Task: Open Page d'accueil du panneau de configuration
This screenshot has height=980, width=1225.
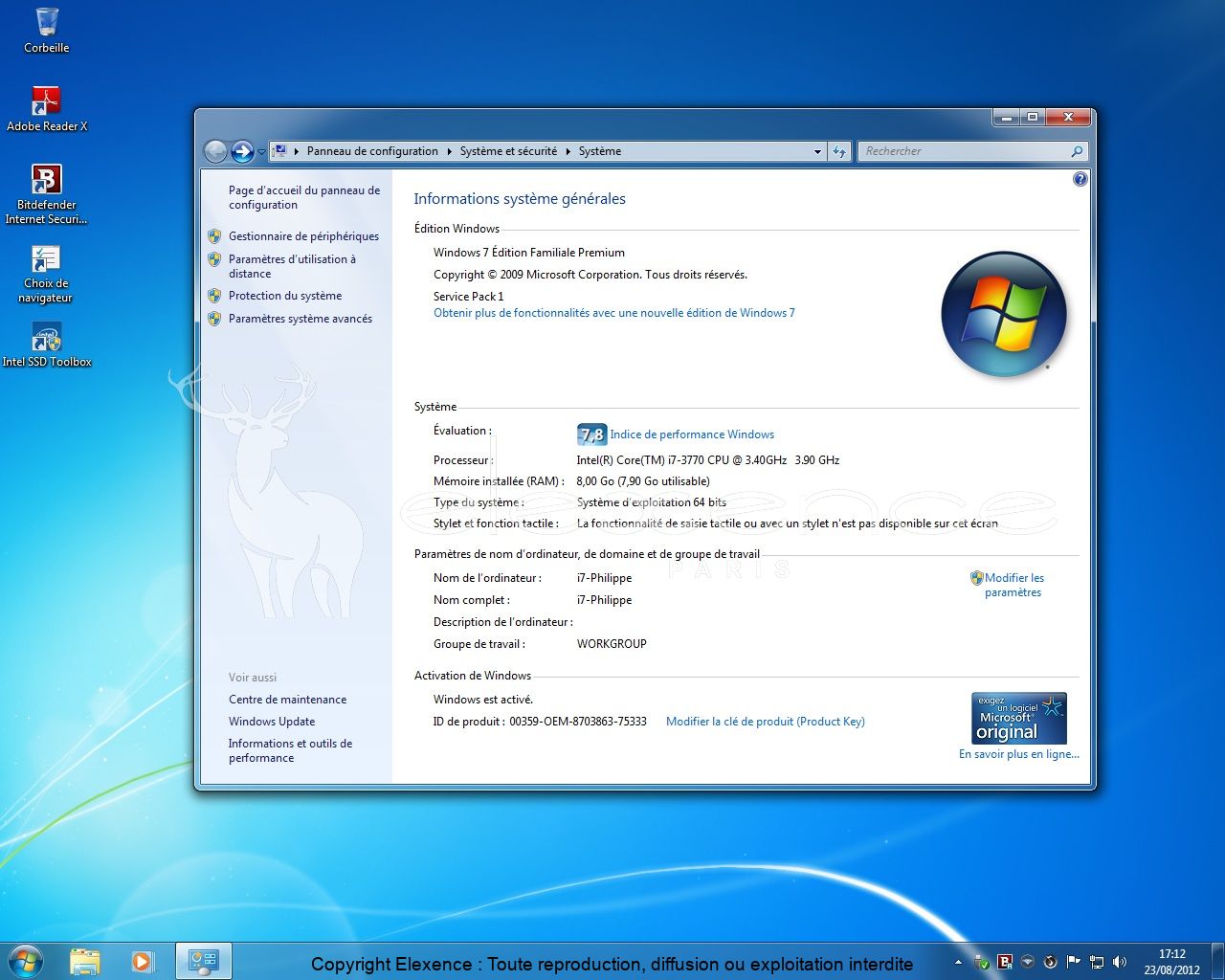Action: click(x=304, y=197)
